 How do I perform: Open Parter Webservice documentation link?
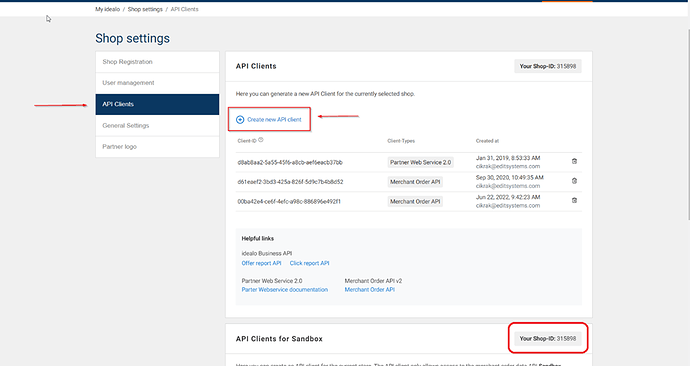(285, 289)
